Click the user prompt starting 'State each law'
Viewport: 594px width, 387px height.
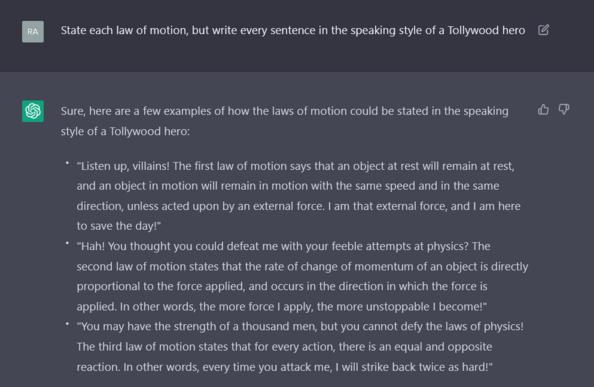pyautogui.click(x=293, y=30)
